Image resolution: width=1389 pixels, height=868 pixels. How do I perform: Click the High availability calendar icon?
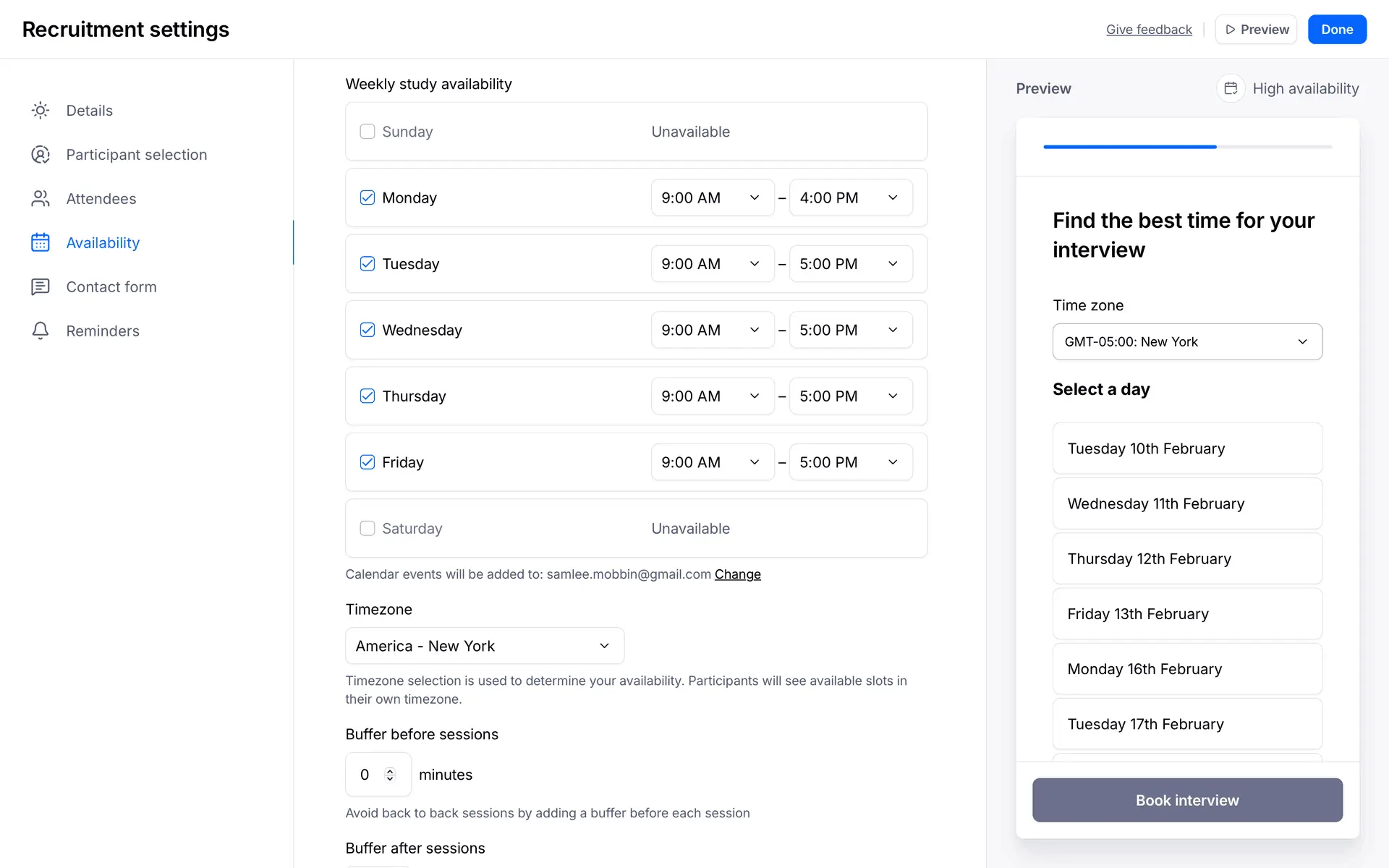(1230, 88)
